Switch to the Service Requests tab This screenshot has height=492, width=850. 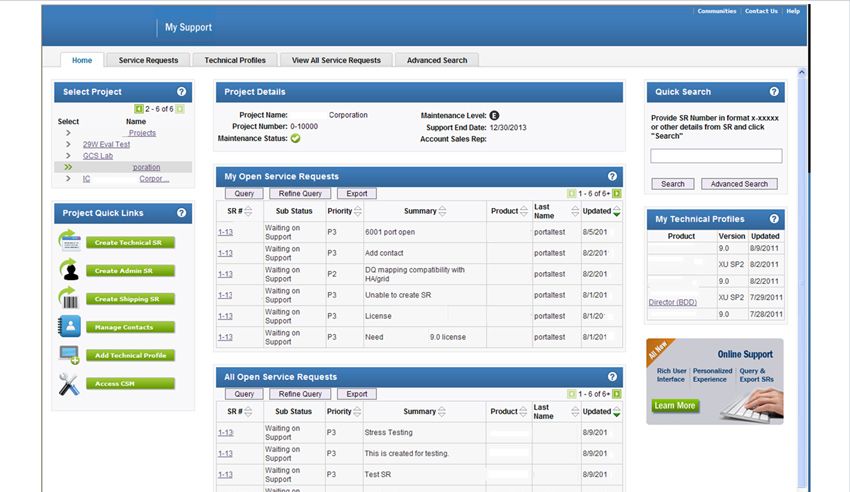tap(148, 60)
